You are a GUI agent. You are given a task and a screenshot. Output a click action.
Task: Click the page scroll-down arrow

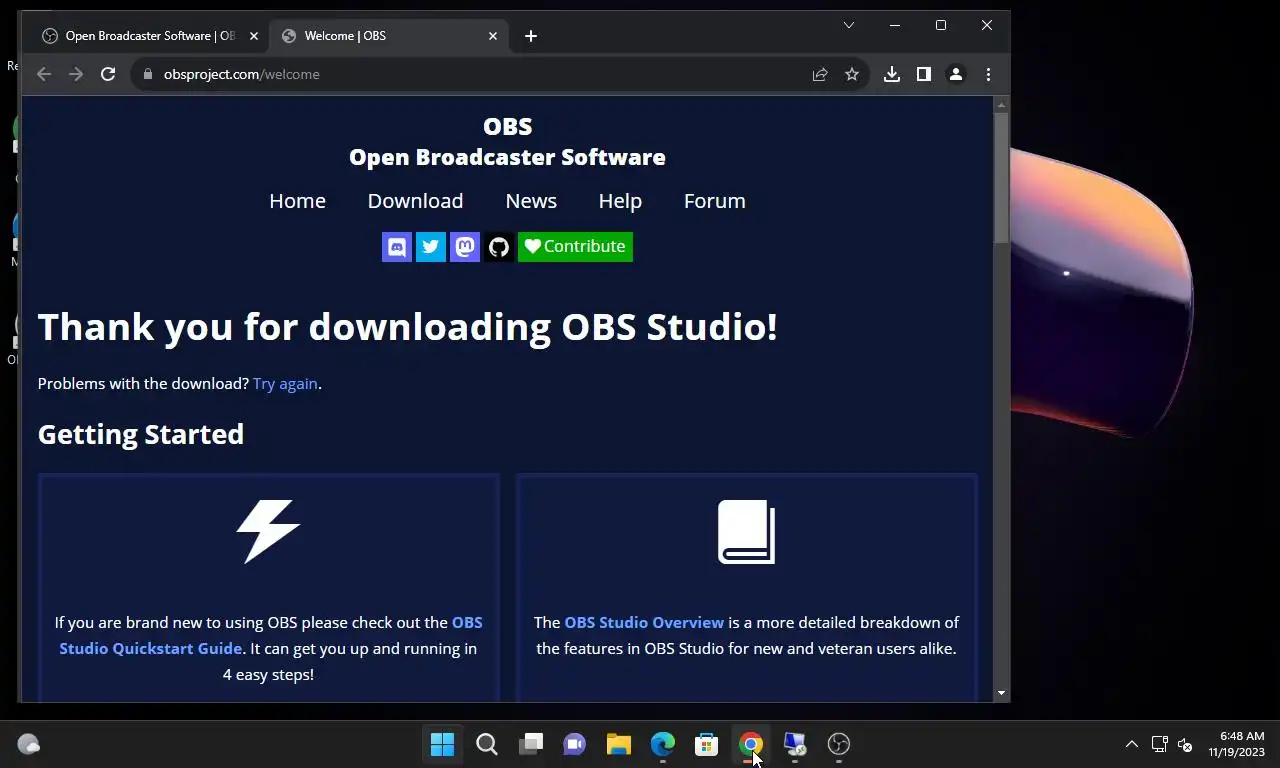1002,693
